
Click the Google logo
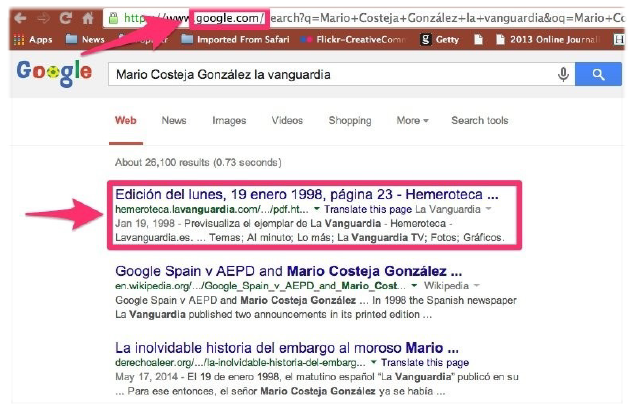[x=54, y=73]
